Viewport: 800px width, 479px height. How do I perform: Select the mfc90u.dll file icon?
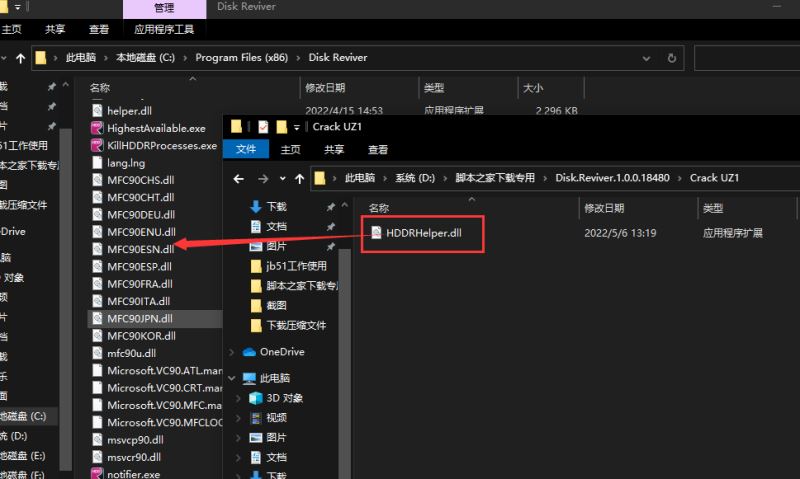point(97,353)
